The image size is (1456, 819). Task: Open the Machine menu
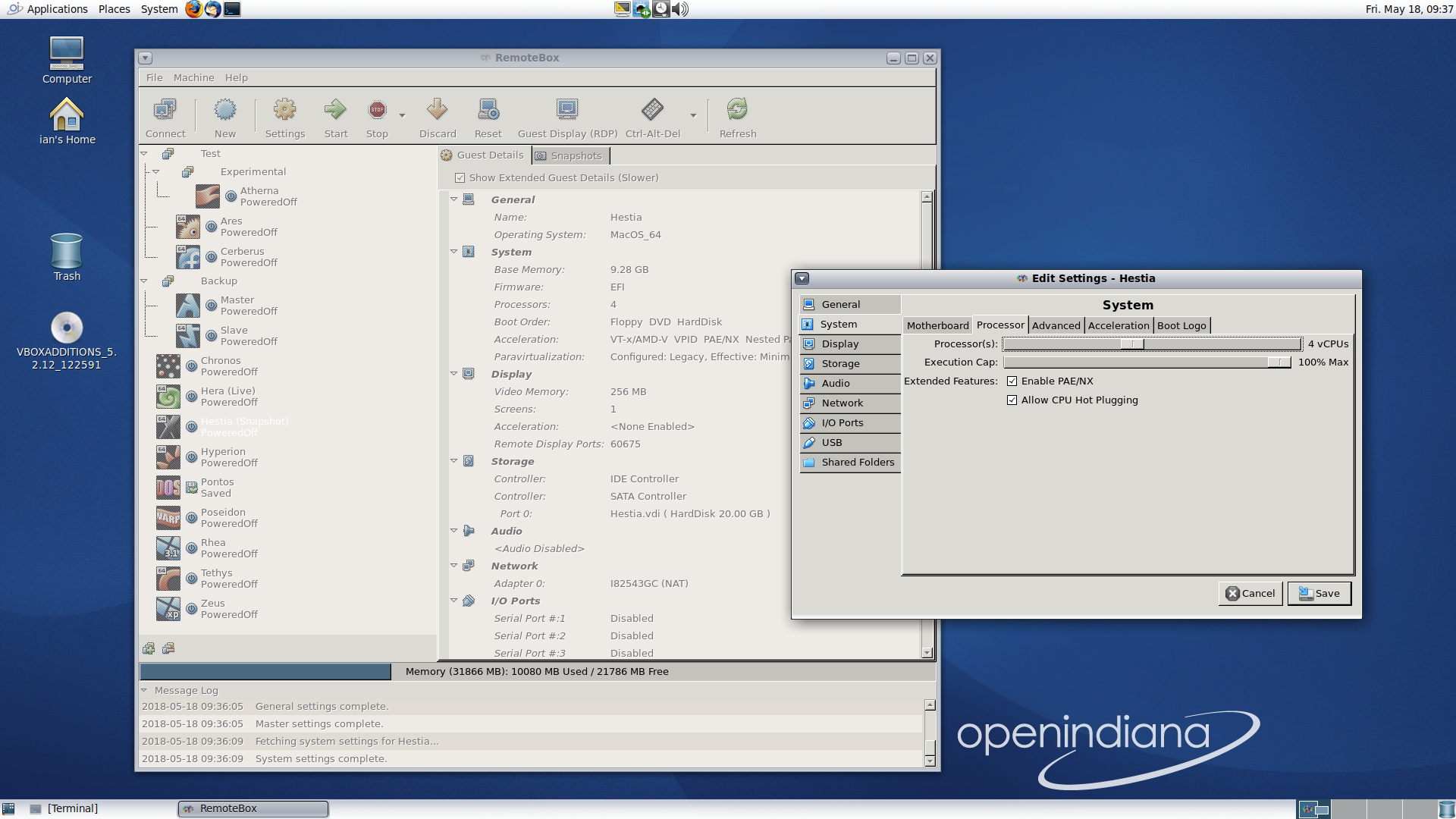click(193, 78)
